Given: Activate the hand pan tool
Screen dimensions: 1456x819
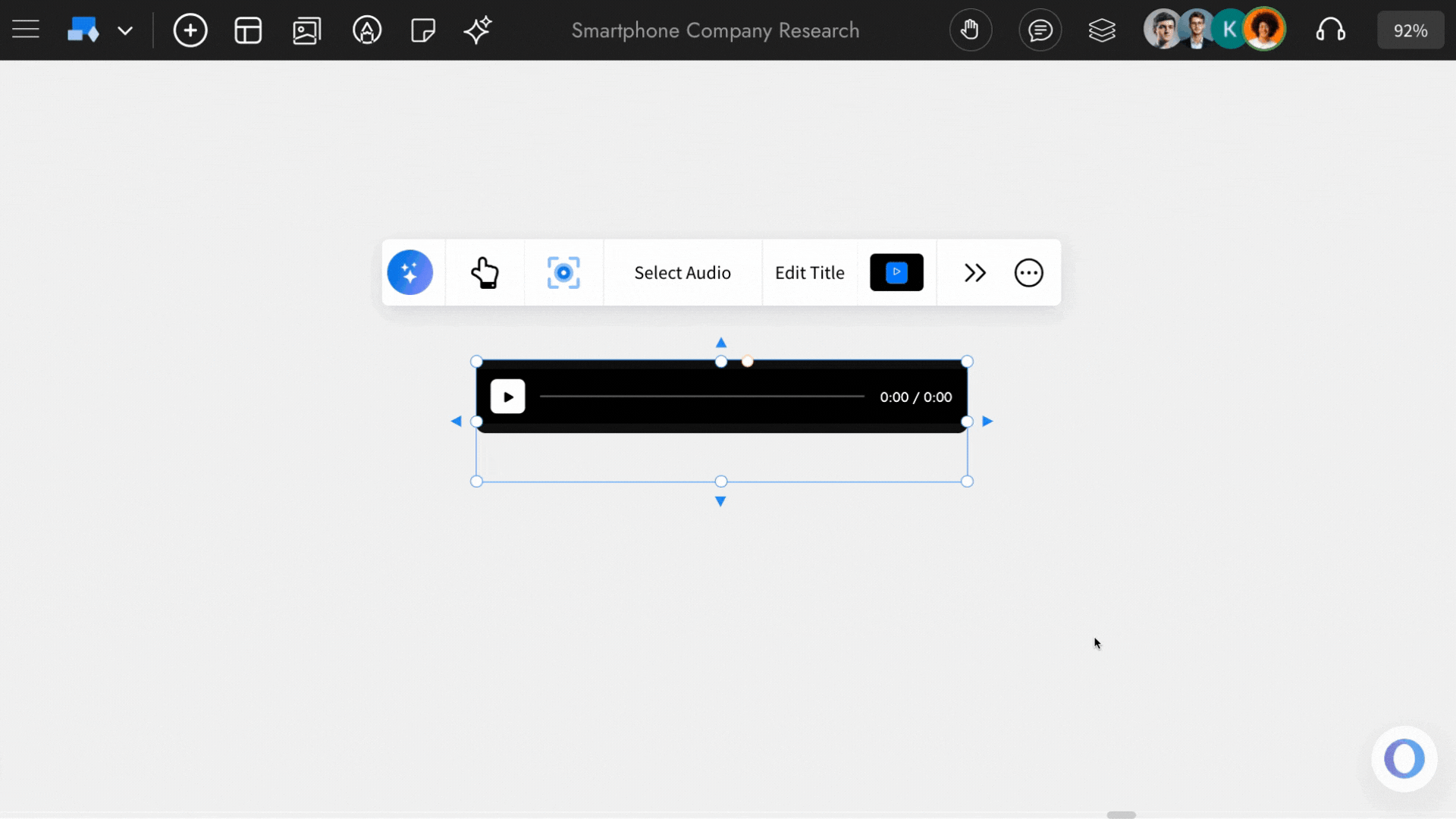Looking at the screenshot, I should (971, 30).
